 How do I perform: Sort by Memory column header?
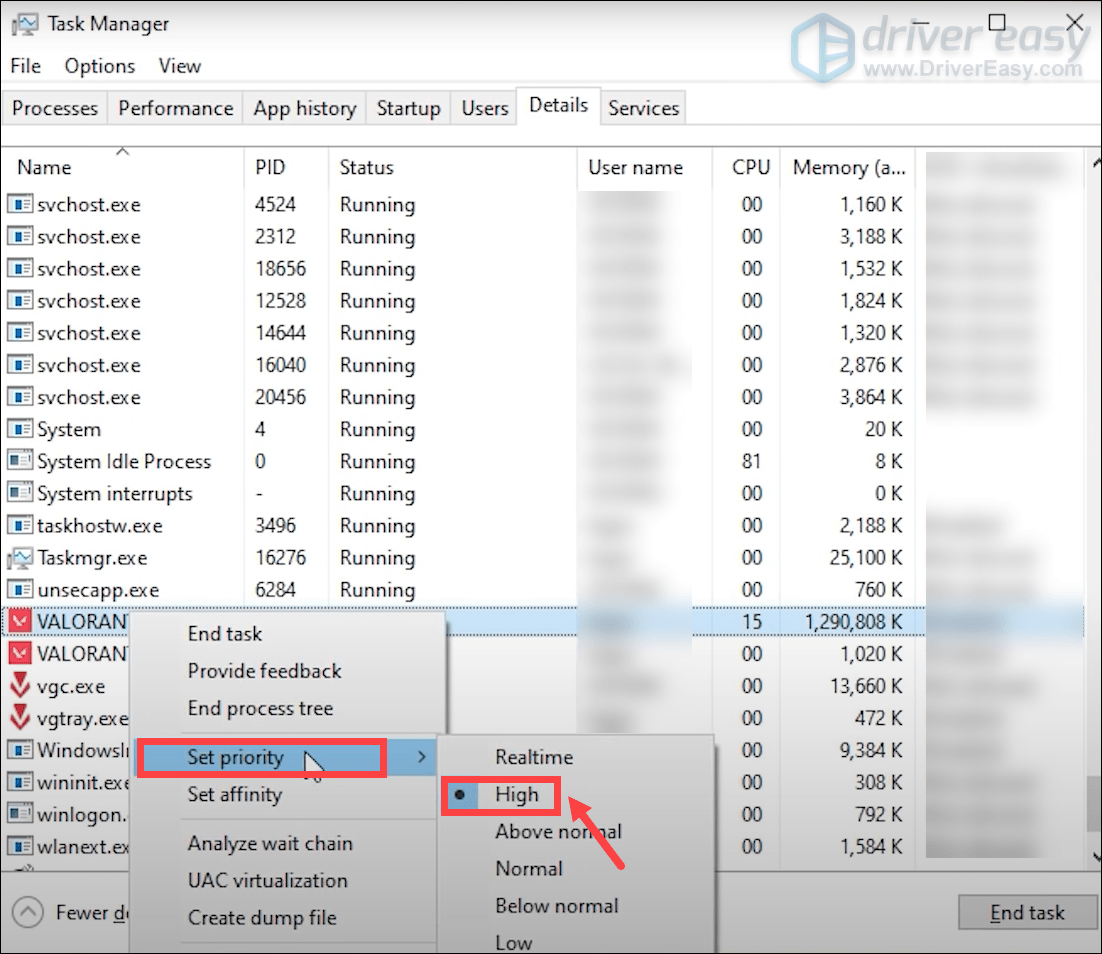pos(848,168)
